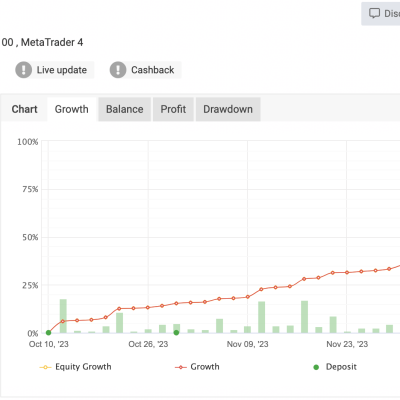Click the speech bubble discussion icon
400x400 pixels.
click(x=374, y=13)
